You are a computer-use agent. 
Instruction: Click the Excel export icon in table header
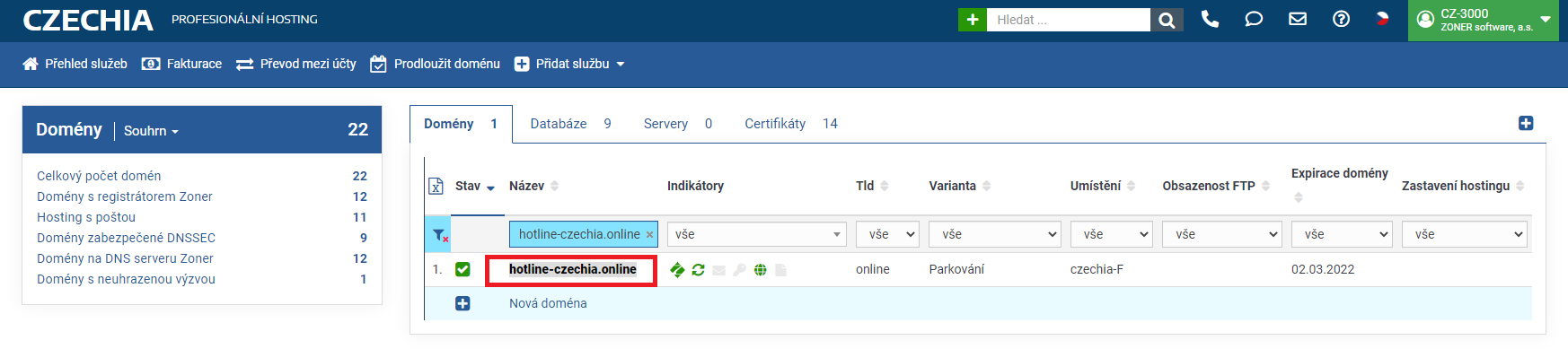click(436, 186)
